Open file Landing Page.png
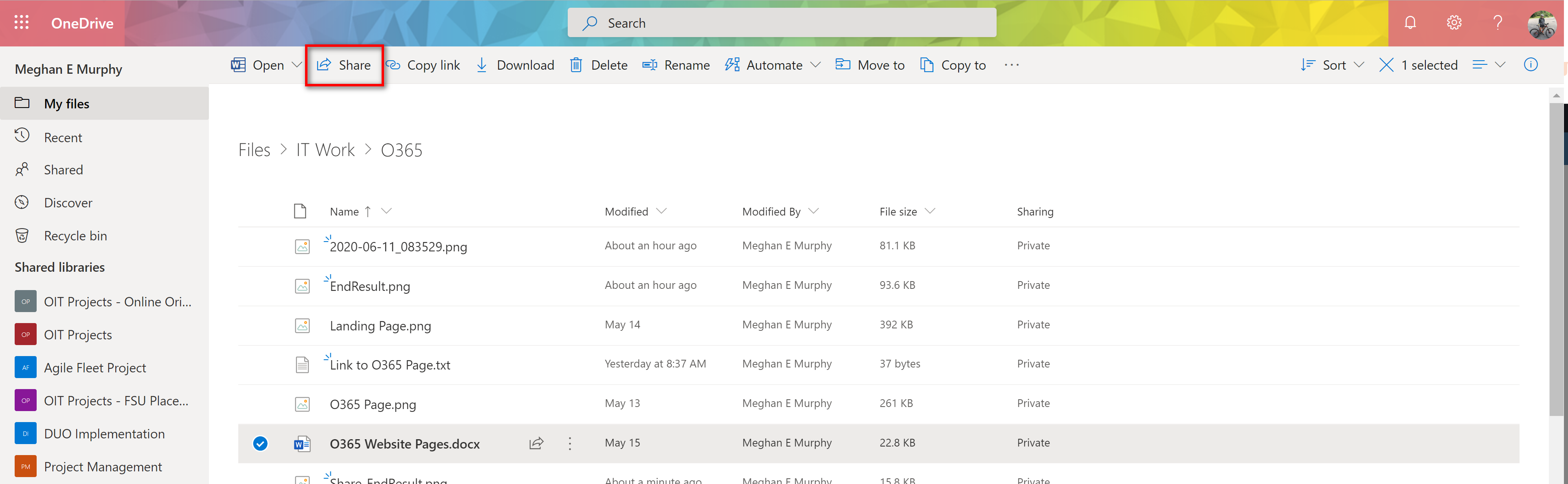 [x=380, y=326]
